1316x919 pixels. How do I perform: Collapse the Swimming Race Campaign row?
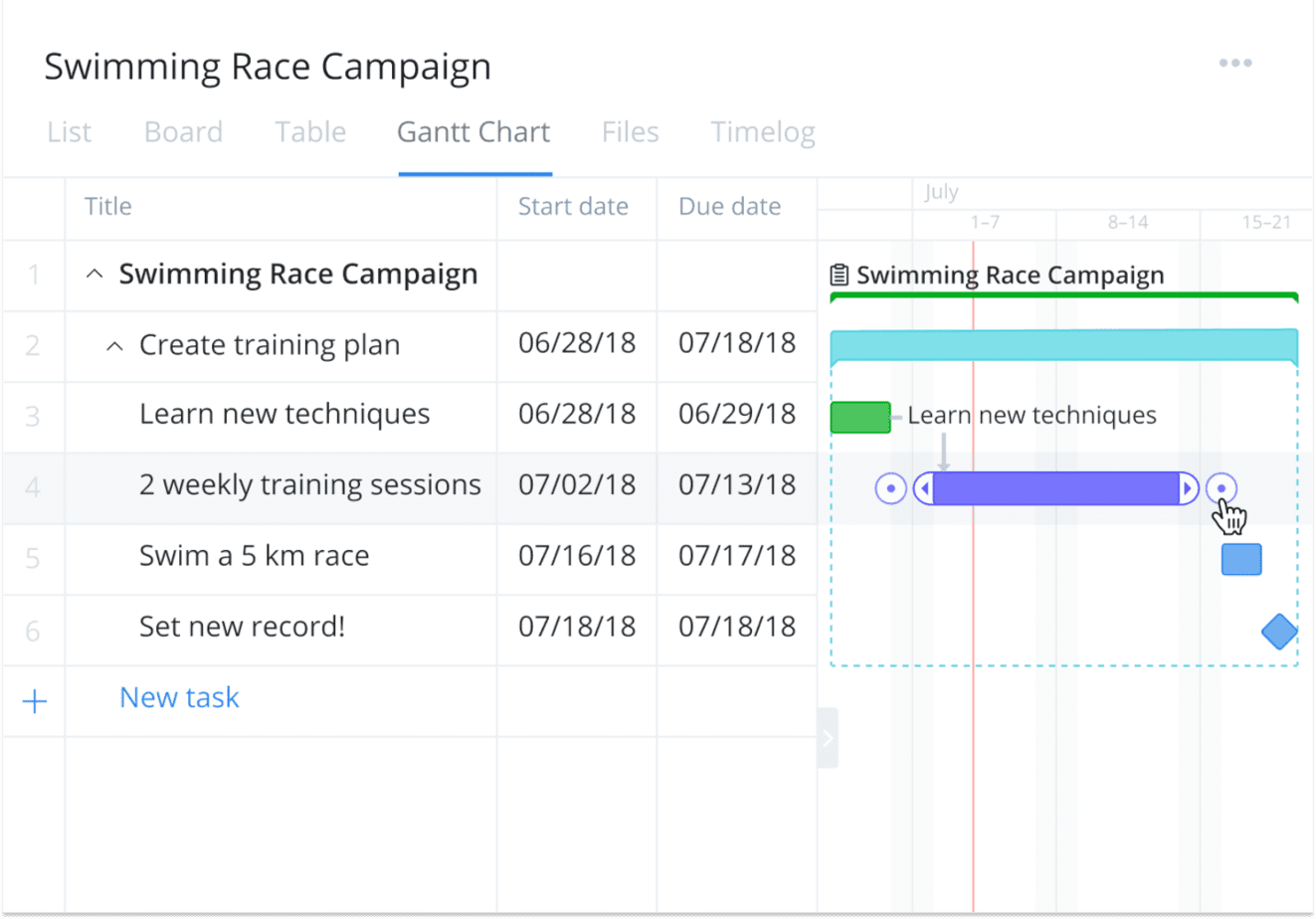point(94,274)
